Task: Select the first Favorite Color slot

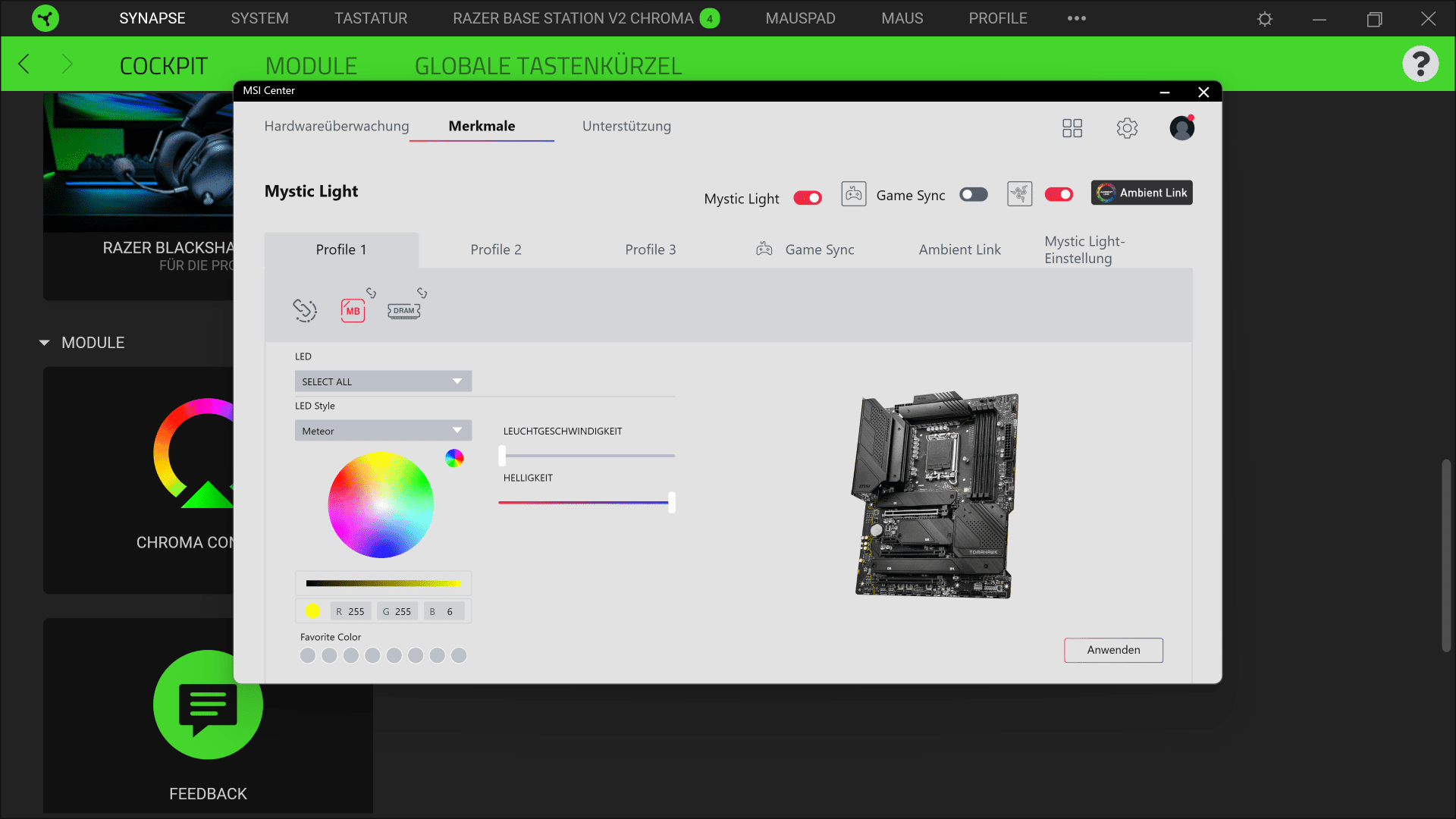Action: click(307, 656)
